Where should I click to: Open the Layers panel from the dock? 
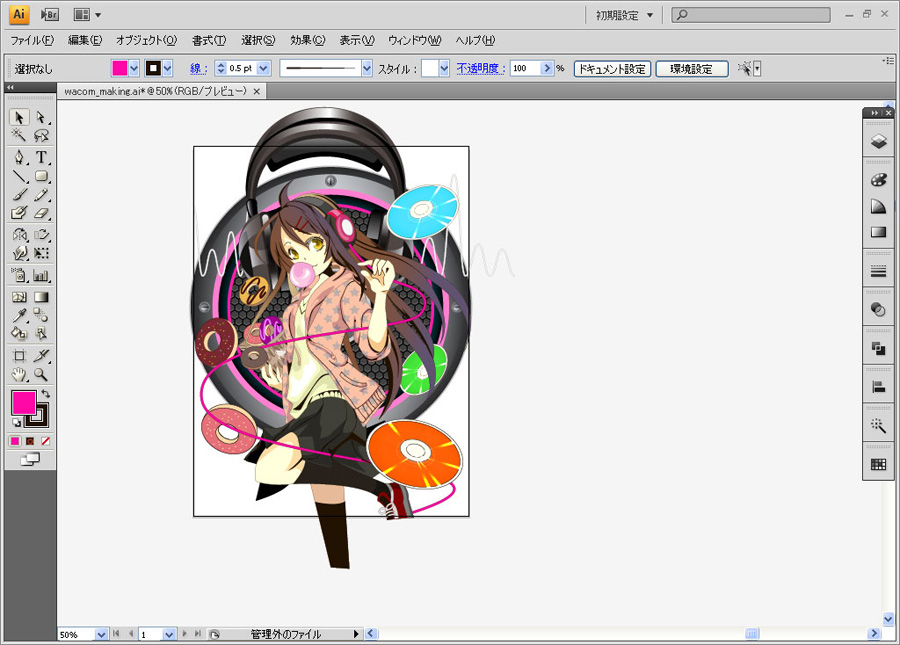pyautogui.click(x=878, y=141)
